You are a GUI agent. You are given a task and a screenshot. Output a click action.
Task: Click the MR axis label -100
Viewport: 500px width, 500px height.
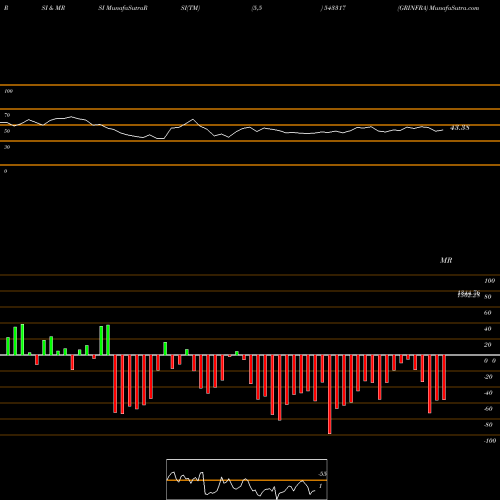click(x=490, y=441)
